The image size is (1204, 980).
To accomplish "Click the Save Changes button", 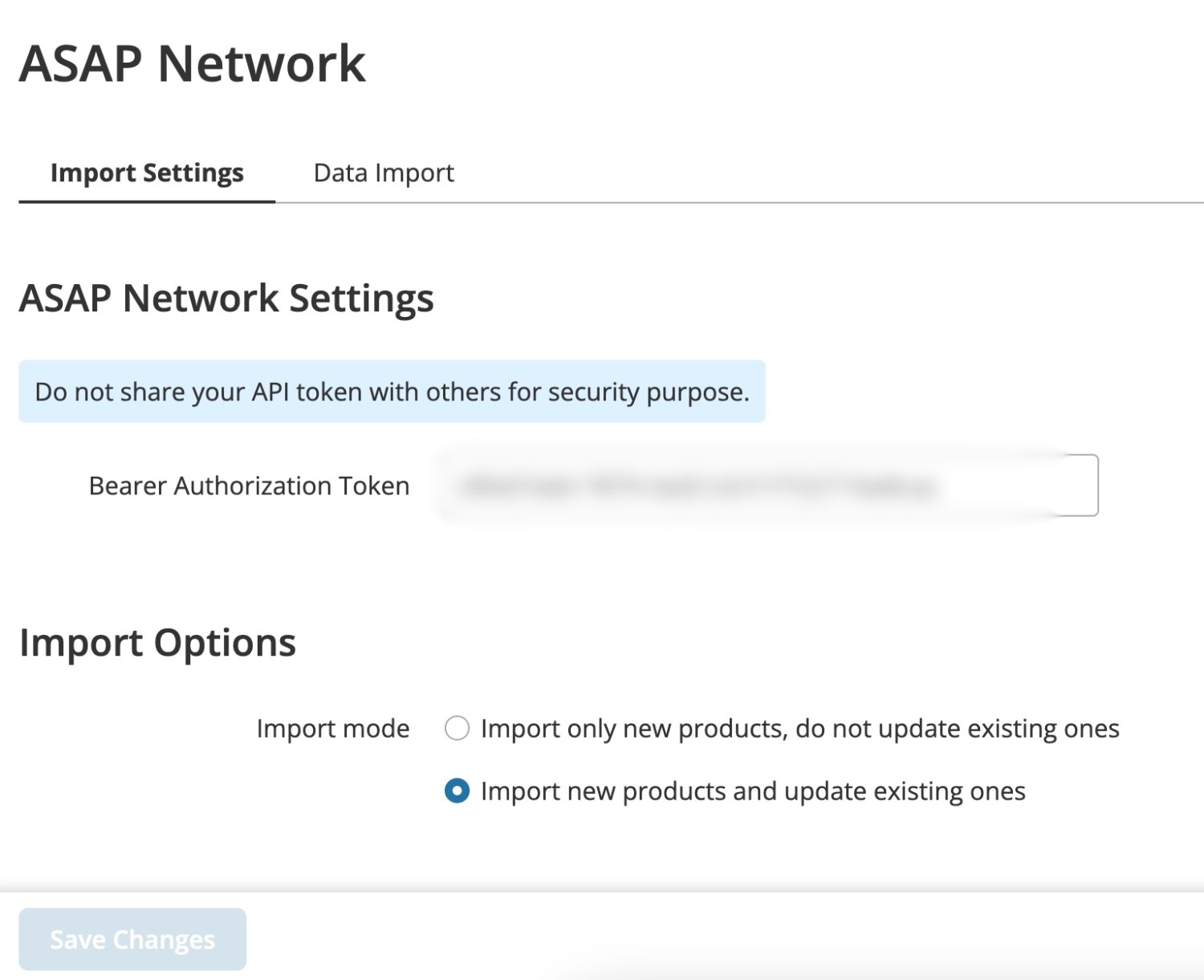I will (132, 938).
